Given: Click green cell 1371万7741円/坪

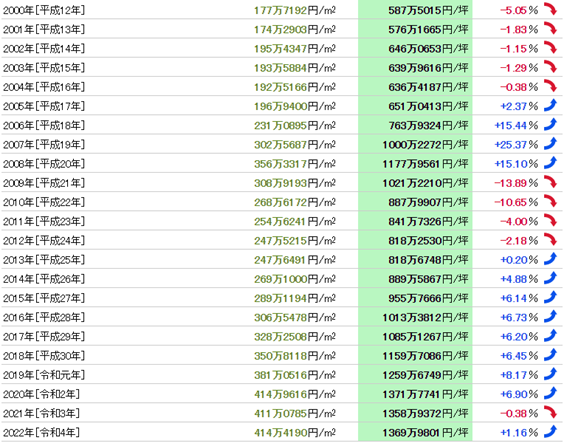Looking at the screenshot, I should point(415,394).
